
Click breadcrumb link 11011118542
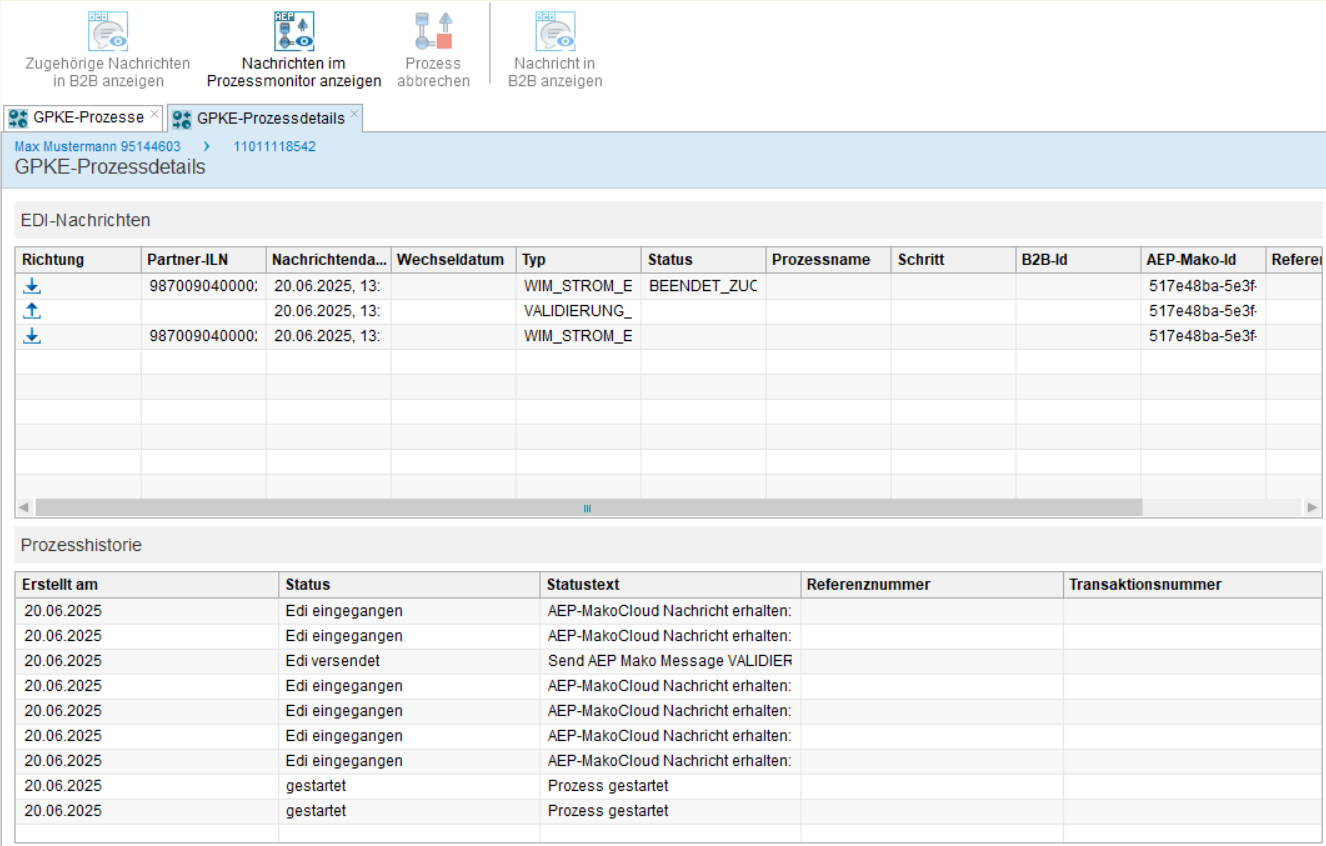(275, 146)
